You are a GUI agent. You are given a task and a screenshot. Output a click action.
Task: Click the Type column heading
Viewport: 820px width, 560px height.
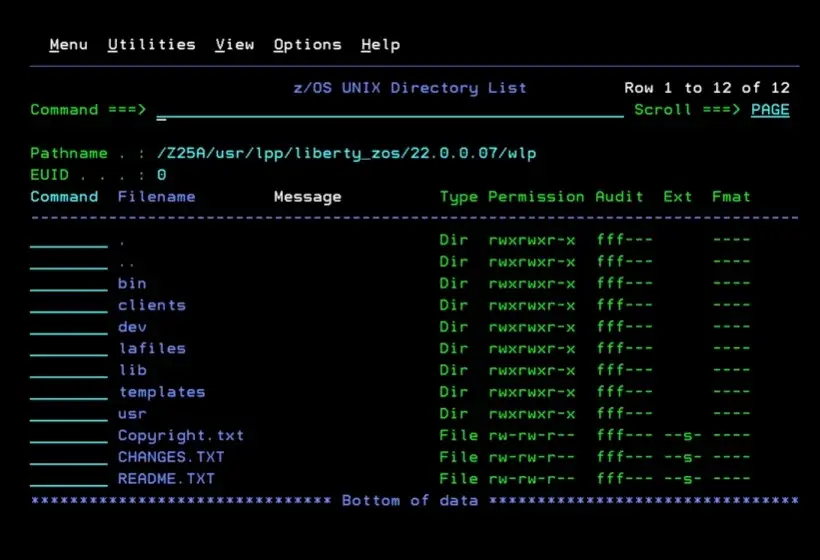[459, 197]
